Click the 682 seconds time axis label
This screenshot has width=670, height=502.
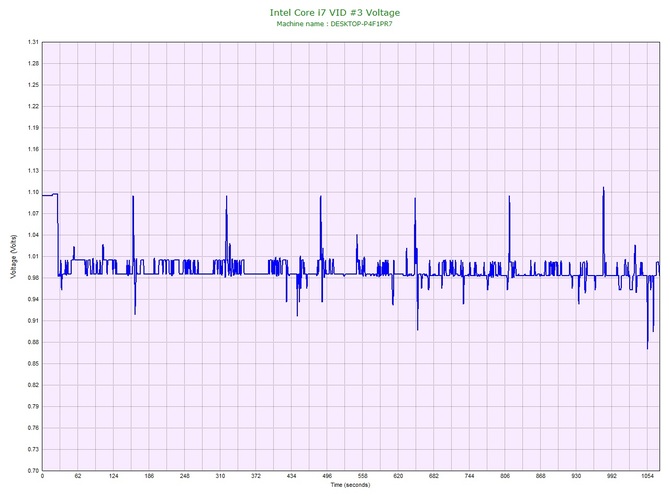click(434, 476)
